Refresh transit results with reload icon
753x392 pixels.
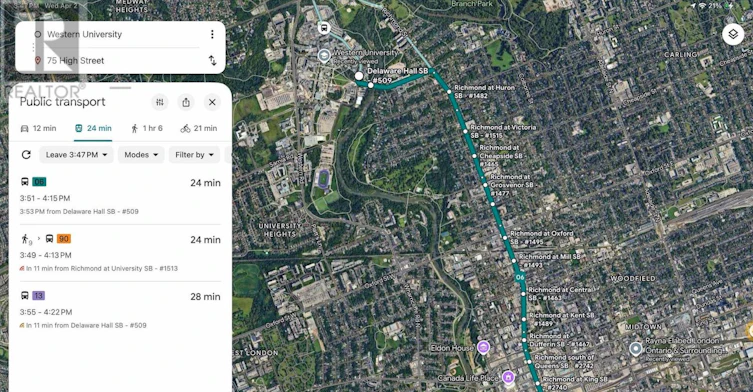[x=26, y=155]
